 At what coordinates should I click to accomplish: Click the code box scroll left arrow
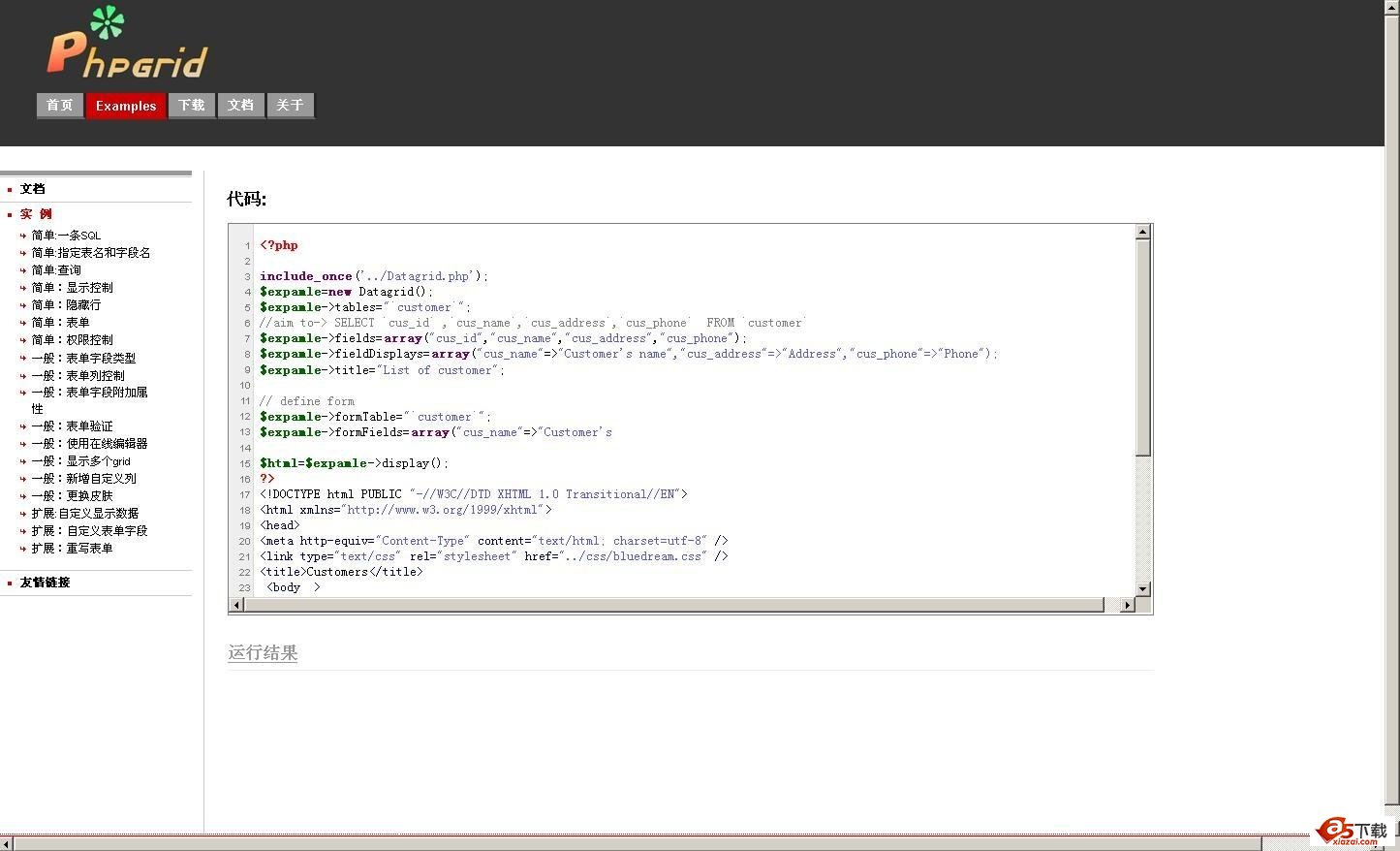coord(235,605)
